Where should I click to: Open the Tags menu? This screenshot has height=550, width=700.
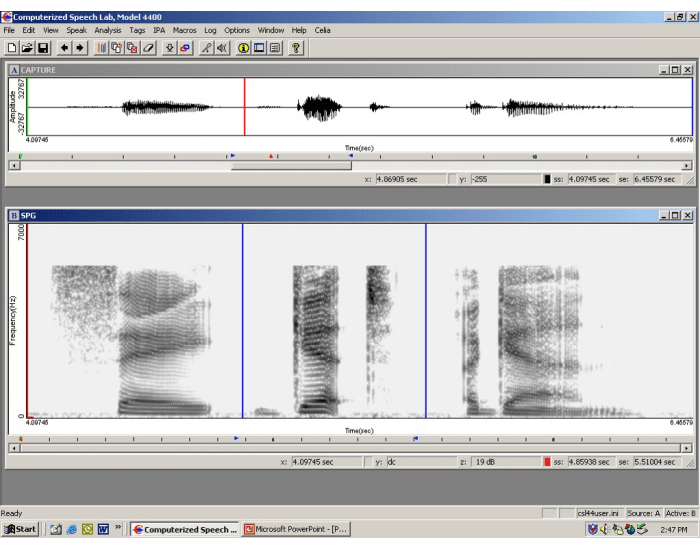[137, 30]
